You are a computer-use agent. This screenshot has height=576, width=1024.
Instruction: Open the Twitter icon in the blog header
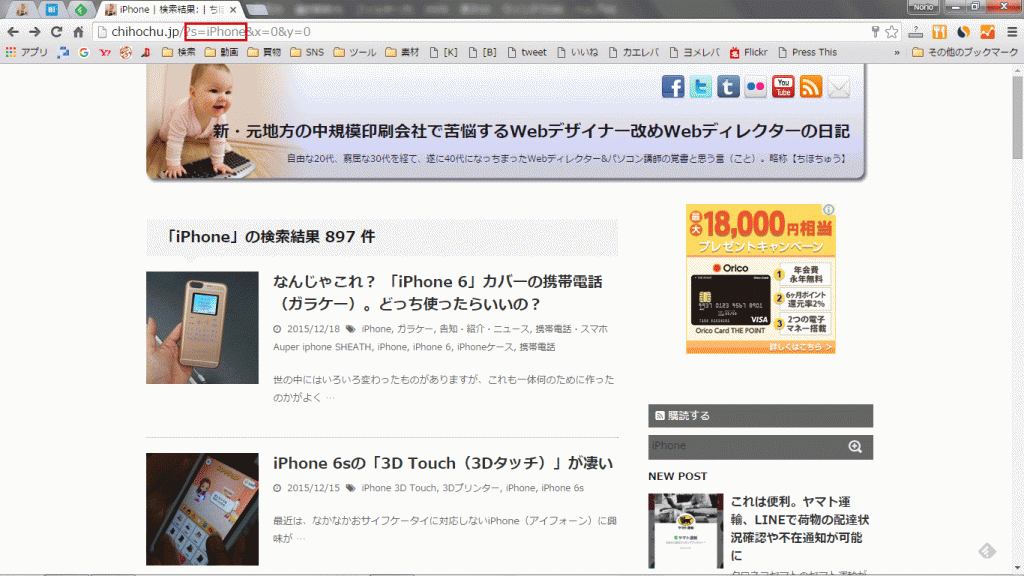tap(701, 87)
